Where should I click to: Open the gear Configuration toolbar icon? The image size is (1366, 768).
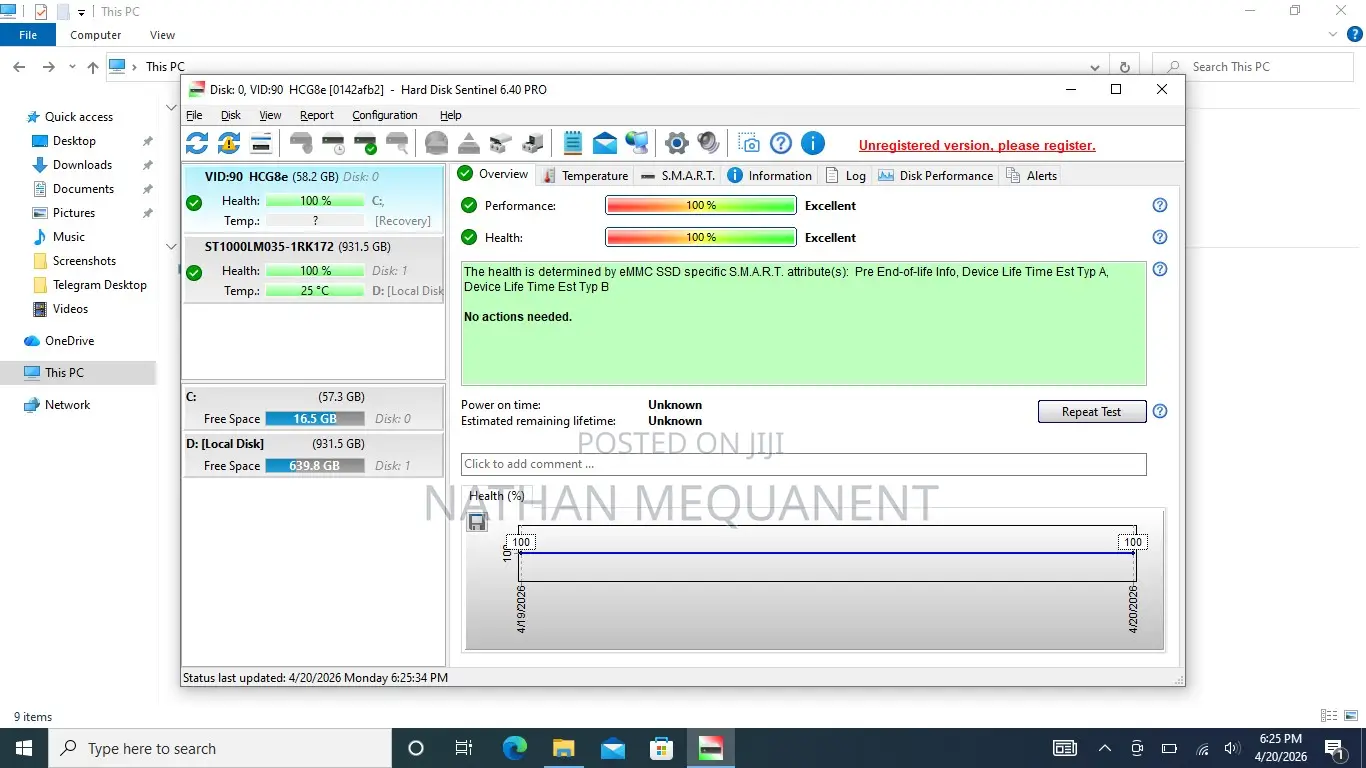(x=677, y=143)
